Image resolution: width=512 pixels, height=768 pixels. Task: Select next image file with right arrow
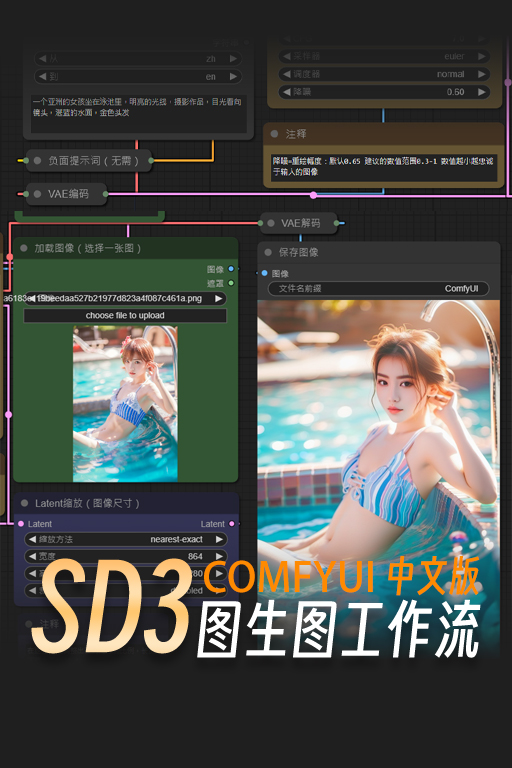pos(219,298)
